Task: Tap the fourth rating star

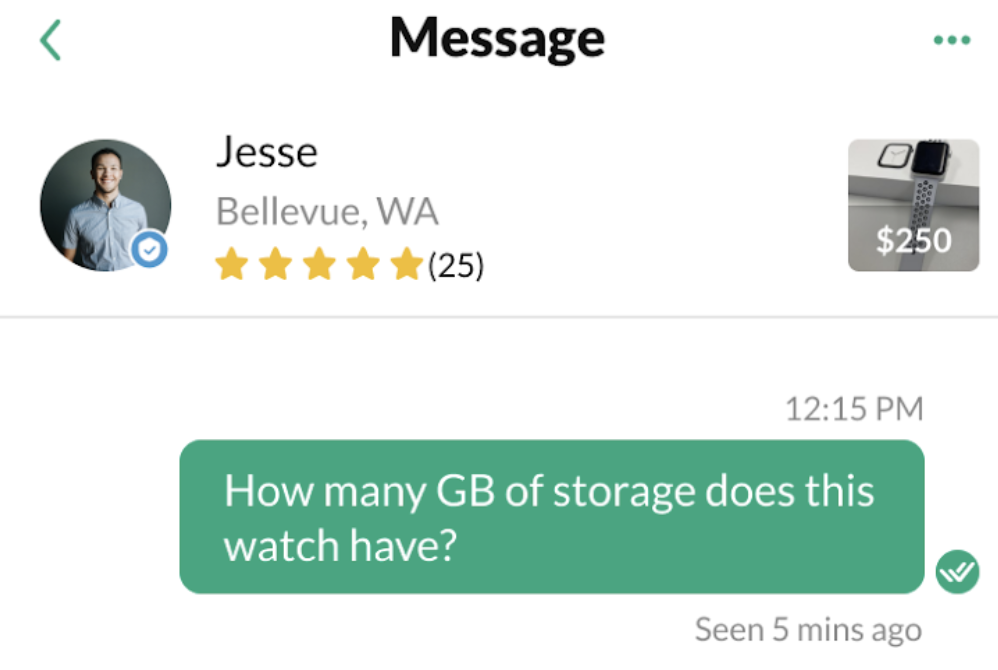Action: 363,264
